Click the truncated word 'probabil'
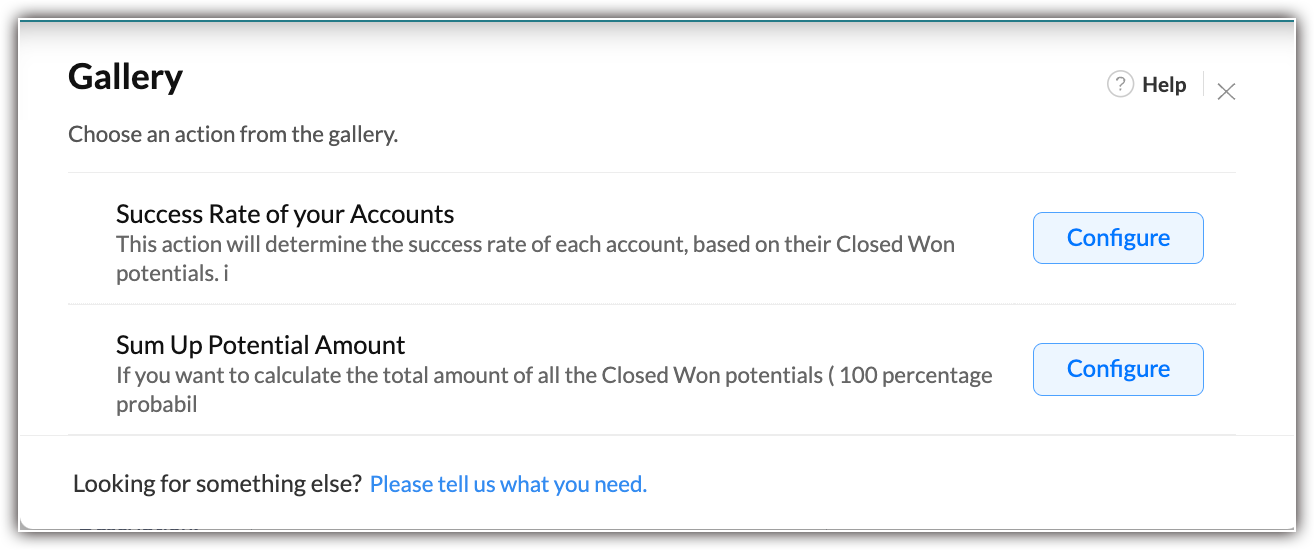1314x550 pixels. point(156,404)
